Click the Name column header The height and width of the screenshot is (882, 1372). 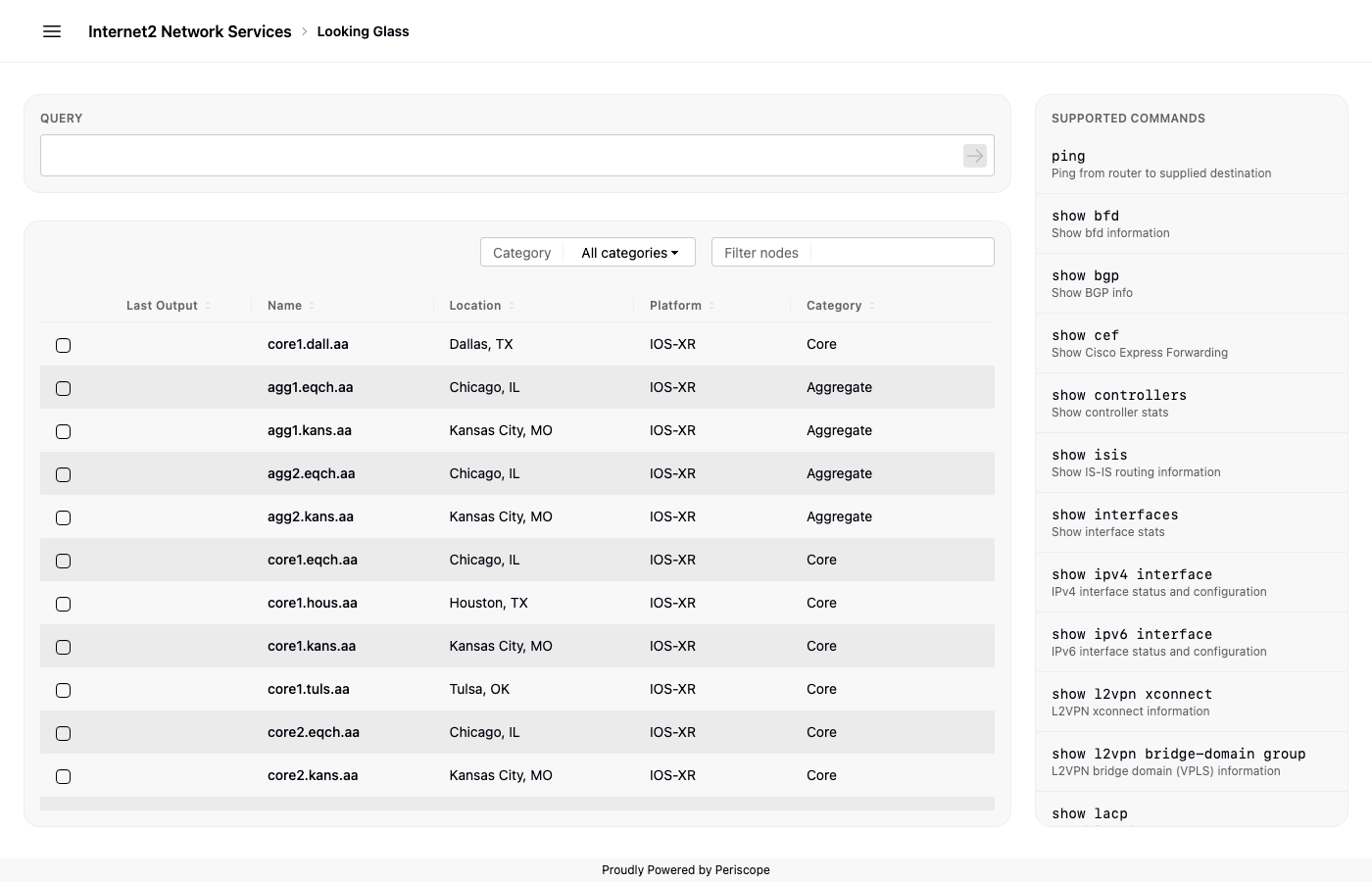point(284,306)
